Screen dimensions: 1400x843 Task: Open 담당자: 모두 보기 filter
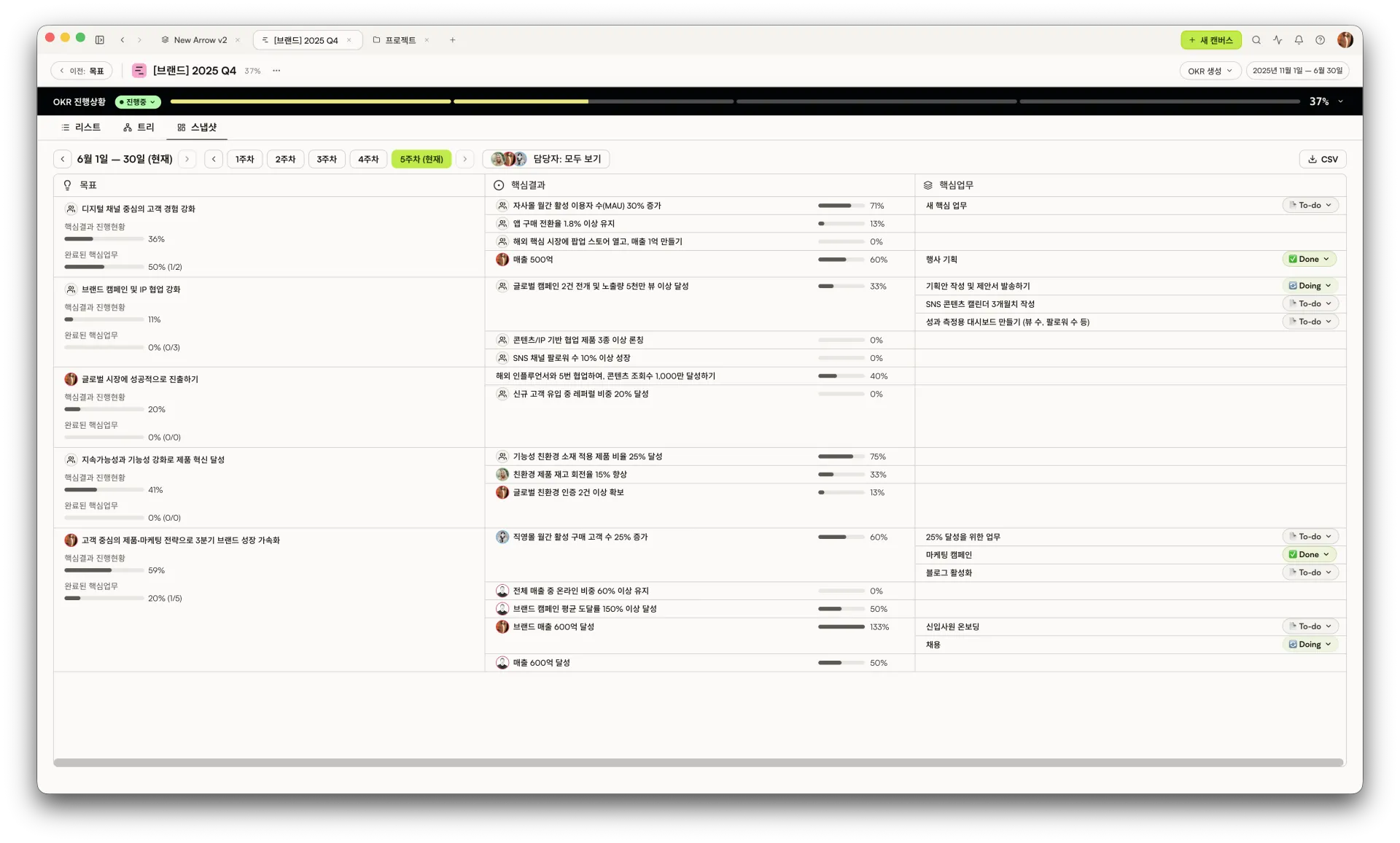pyautogui.click(x=546, y=159)
